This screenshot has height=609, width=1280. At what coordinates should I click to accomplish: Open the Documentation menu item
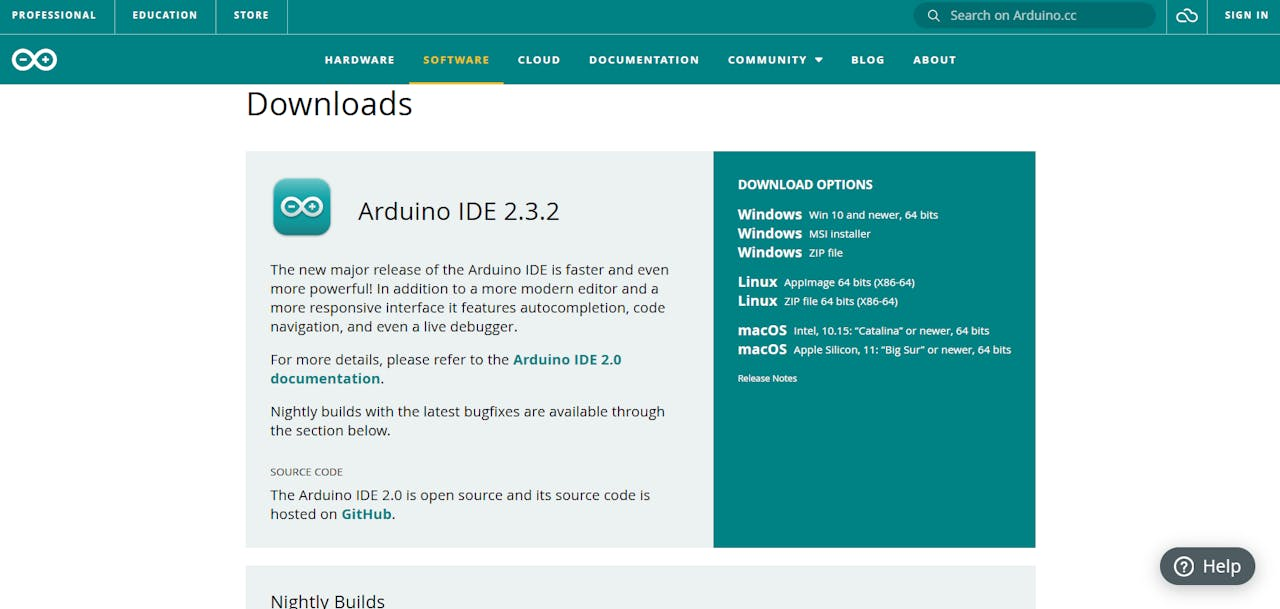click(x=644, y=60)
